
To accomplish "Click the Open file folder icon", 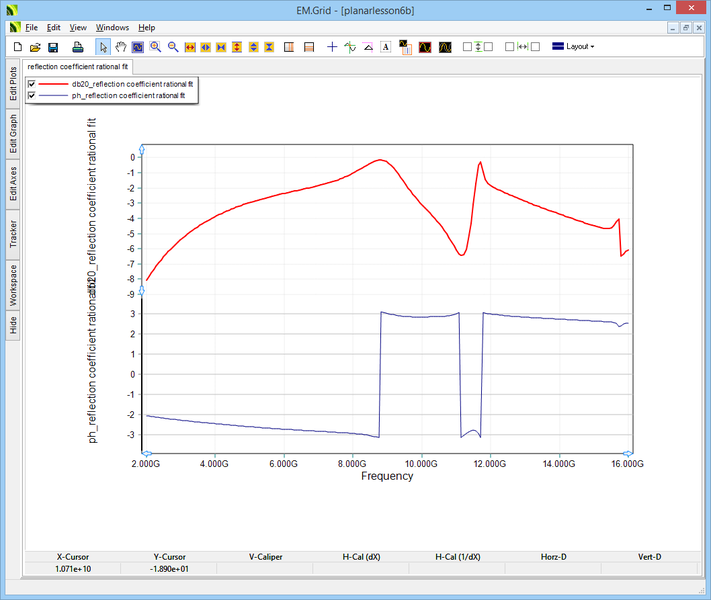I will (35, 47).
